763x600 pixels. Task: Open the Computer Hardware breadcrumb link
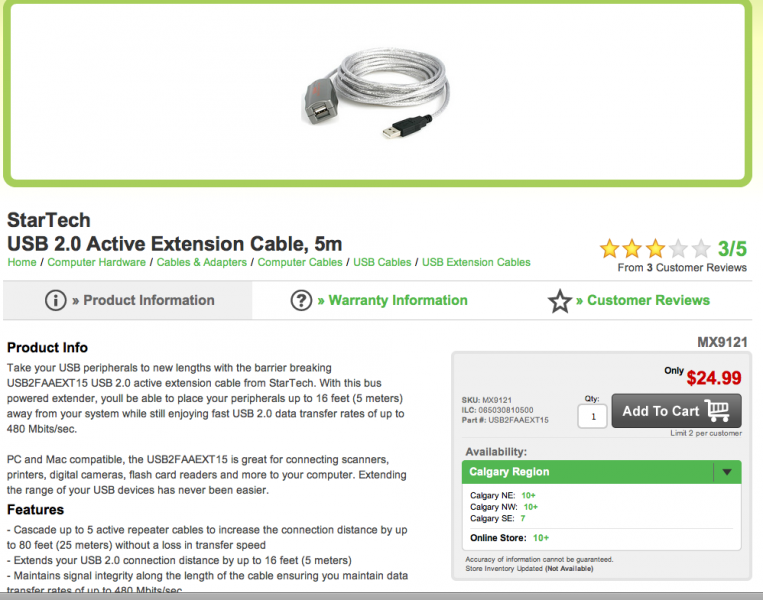pos(96,262)
